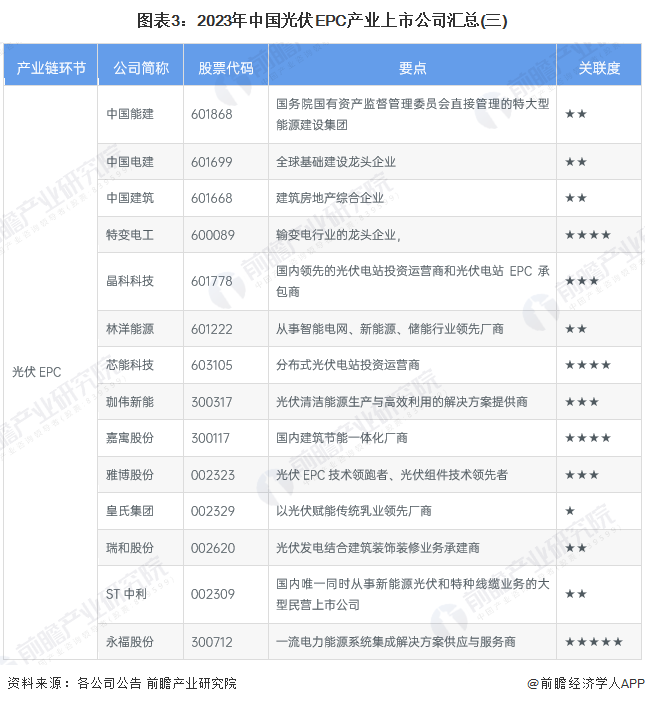Click the two-star rating for ST 中利

(x=576, y=594)
